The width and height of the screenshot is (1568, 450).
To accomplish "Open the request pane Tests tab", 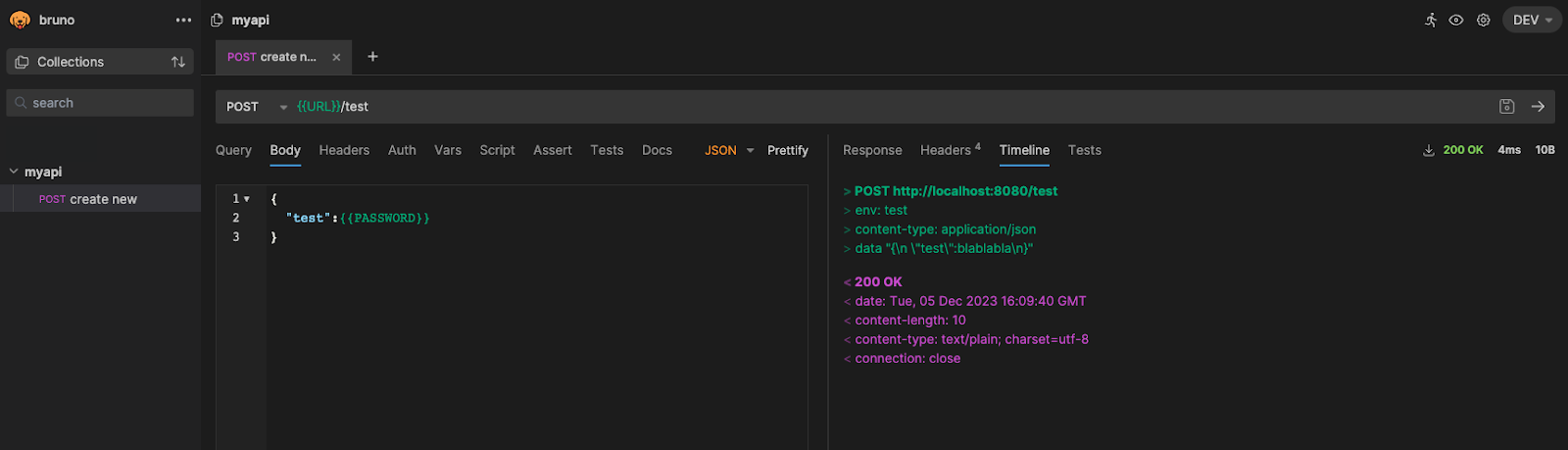I will coord(607,150).
